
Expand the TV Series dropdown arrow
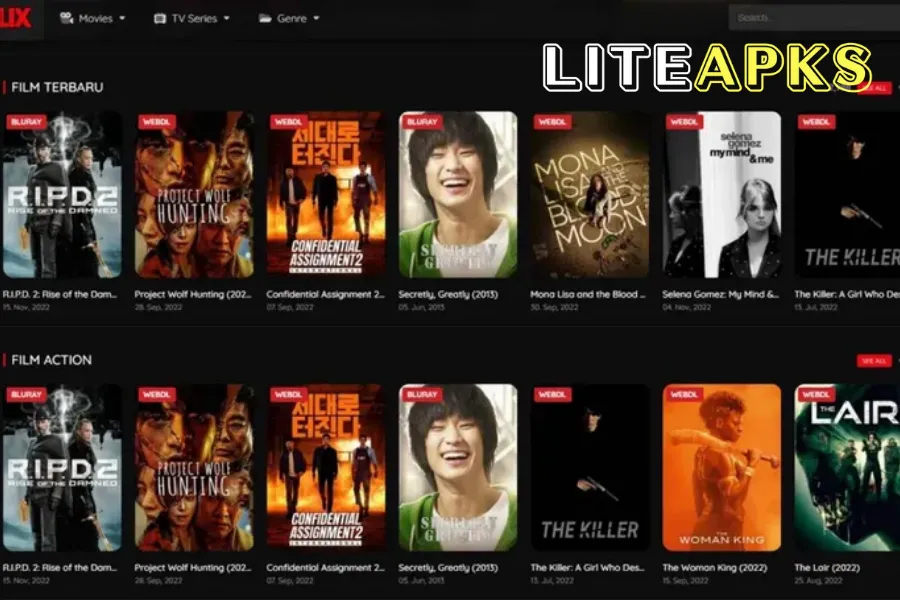227,18
